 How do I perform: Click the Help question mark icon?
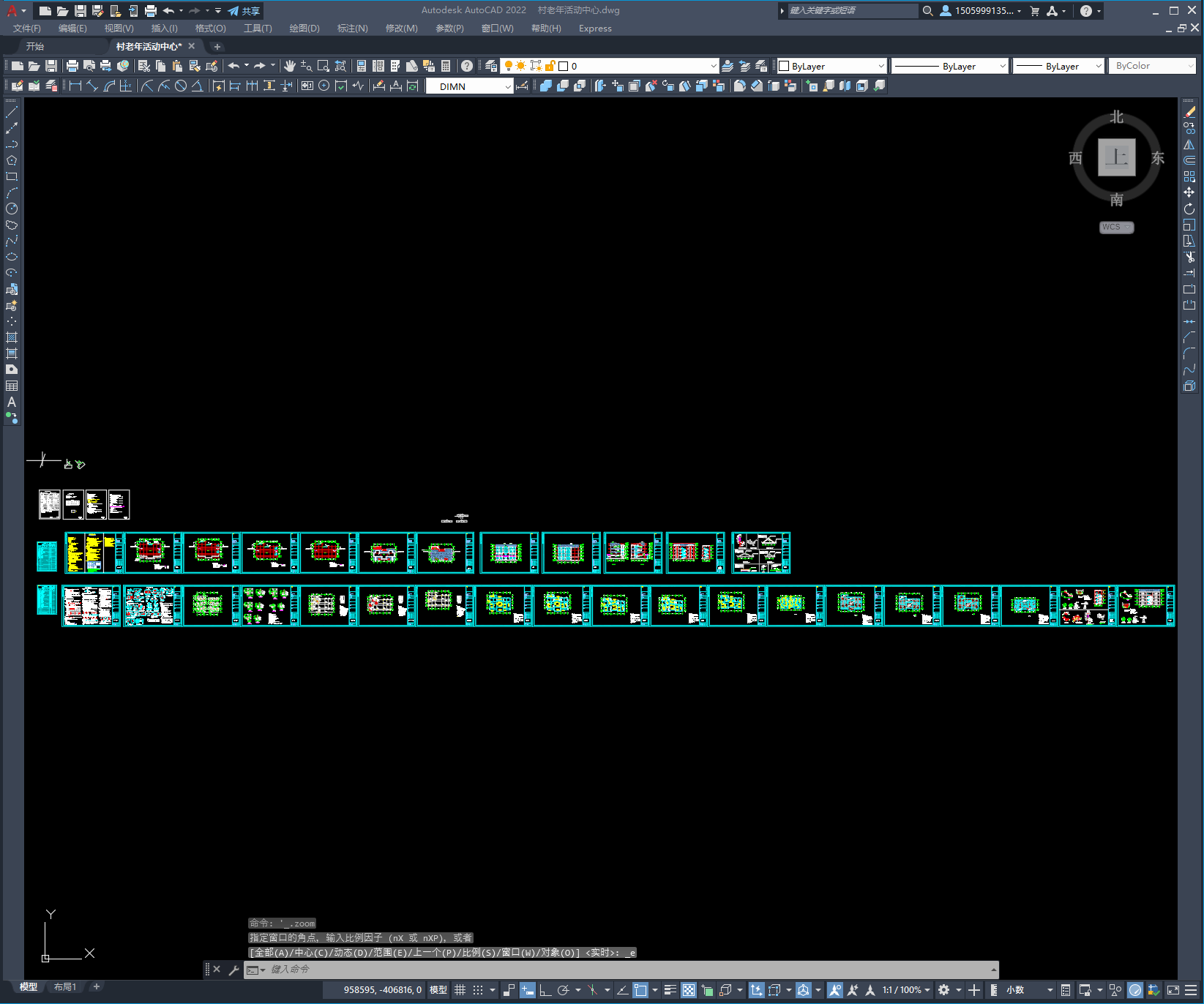[467, 66]
